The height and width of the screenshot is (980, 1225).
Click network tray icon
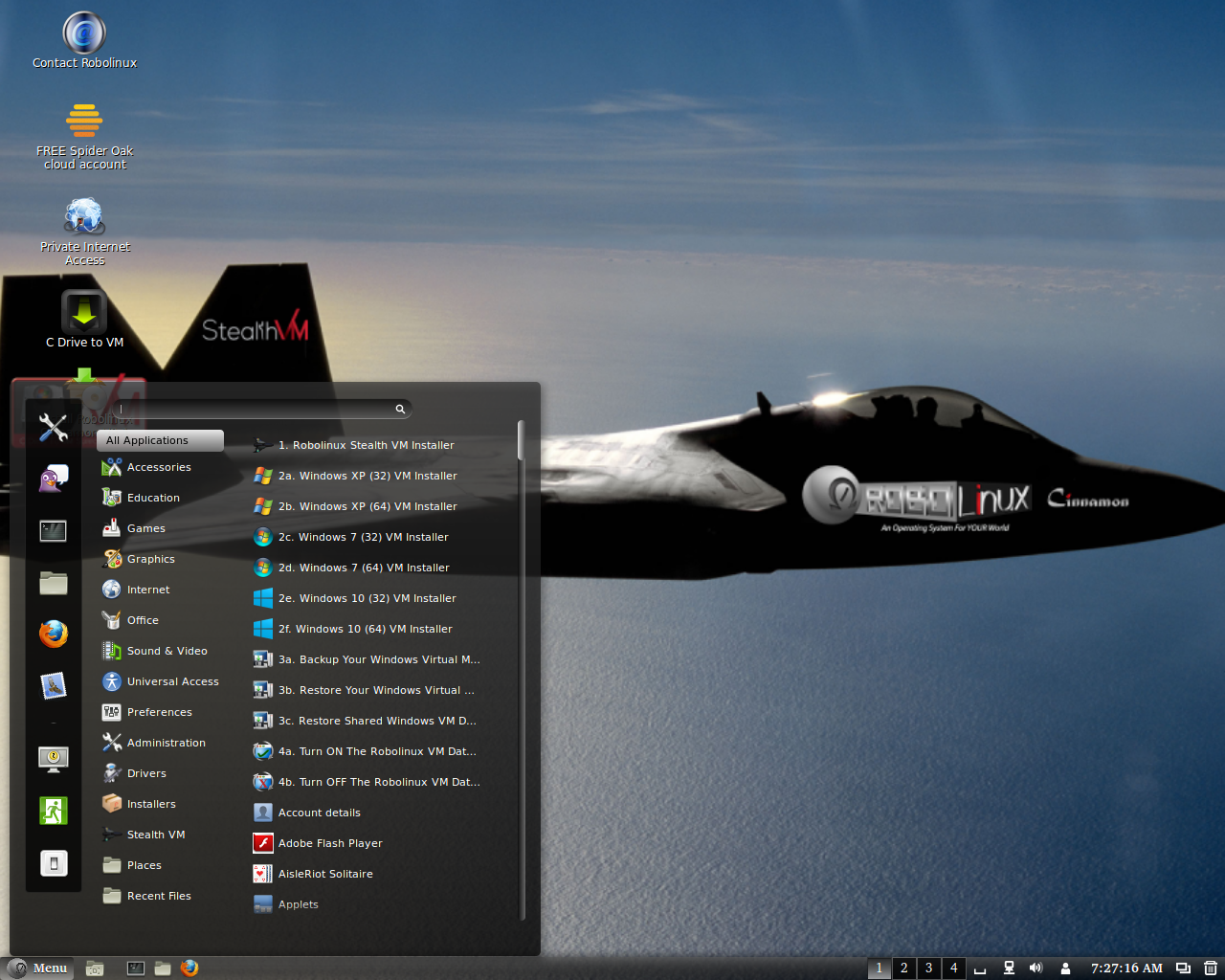tap(1009, 968)
